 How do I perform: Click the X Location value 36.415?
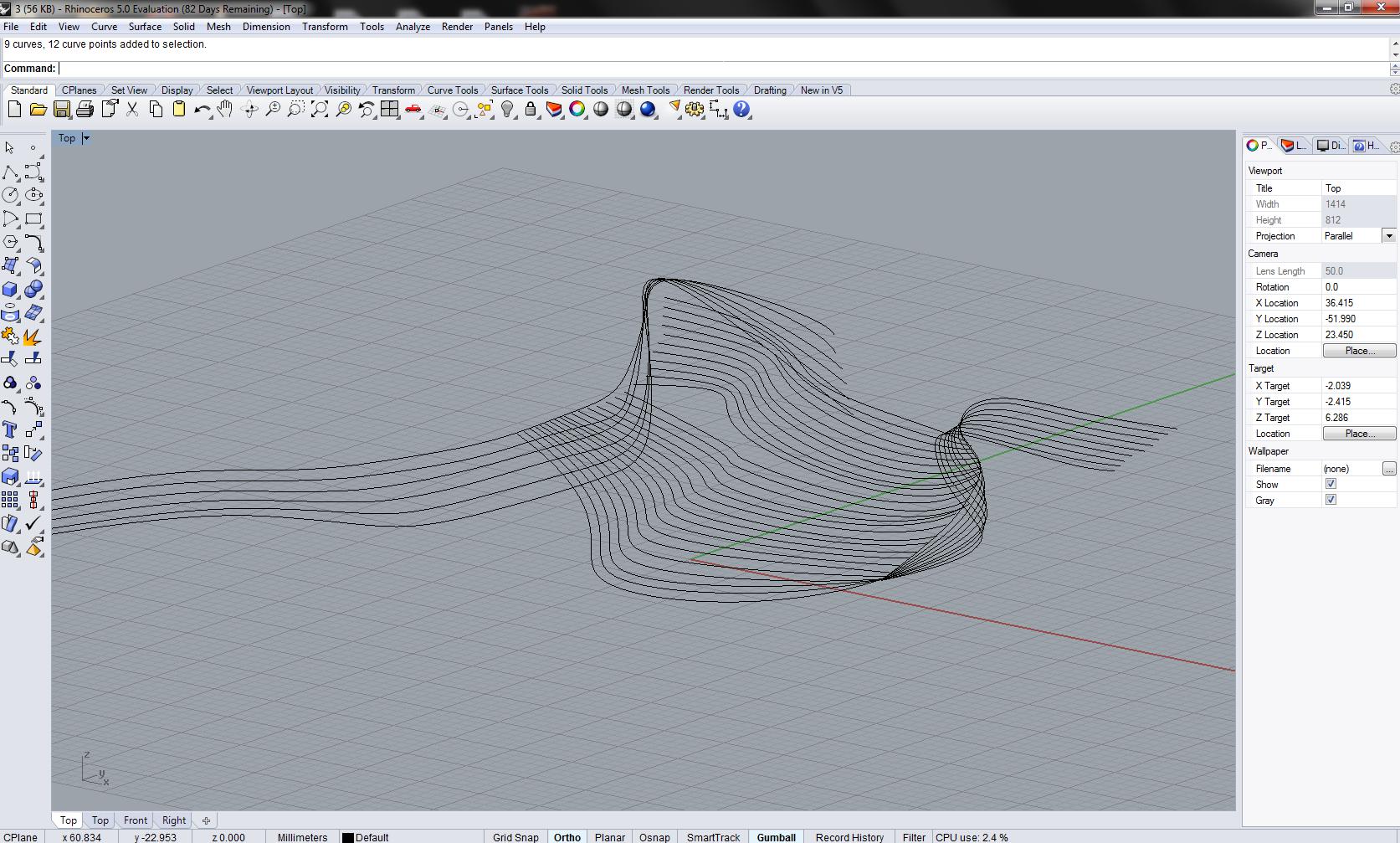click(1359, 303)
